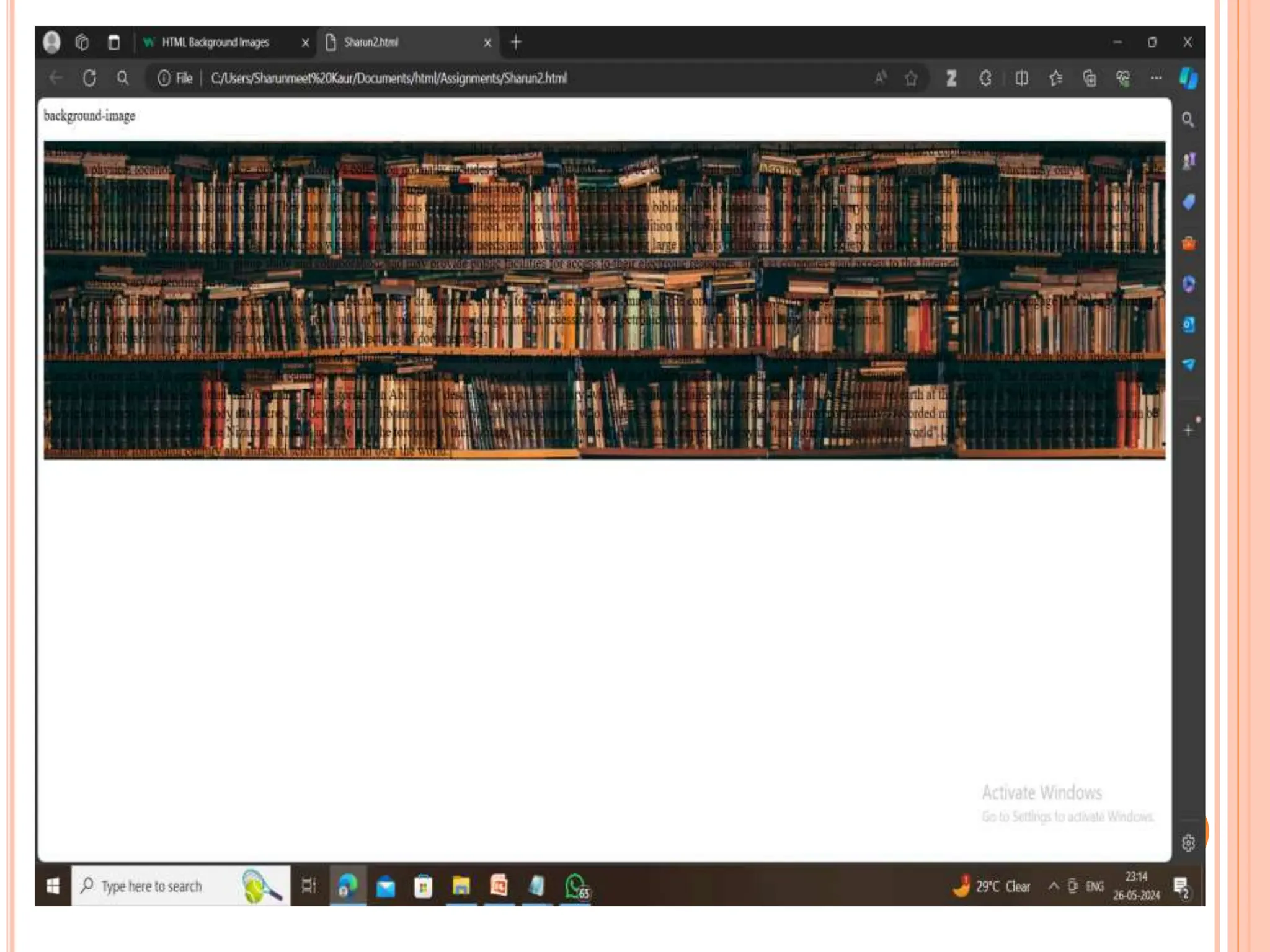Click the Windows Start button

click(53, 886)
